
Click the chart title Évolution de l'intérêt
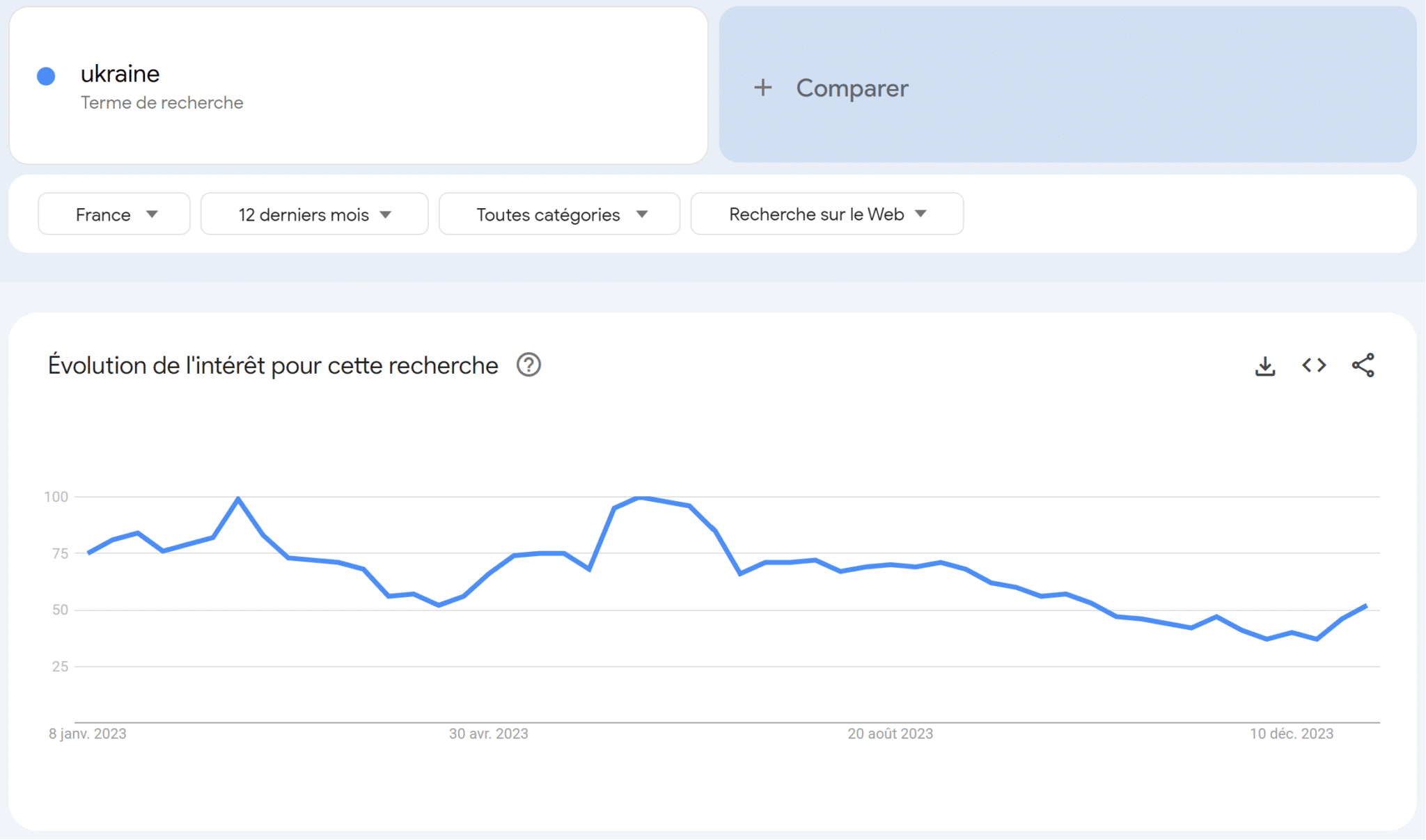pyautogui.click(x=273, y=365)
